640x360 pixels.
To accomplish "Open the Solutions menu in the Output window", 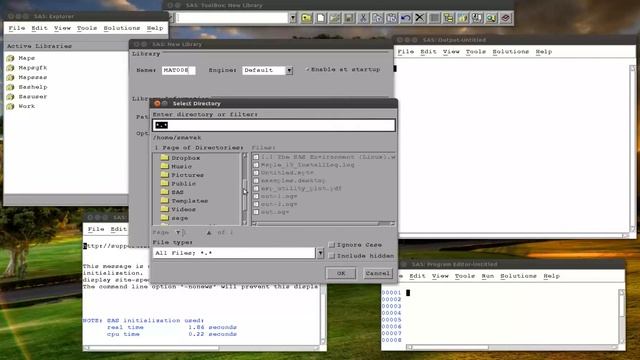I will coord(511,52).
